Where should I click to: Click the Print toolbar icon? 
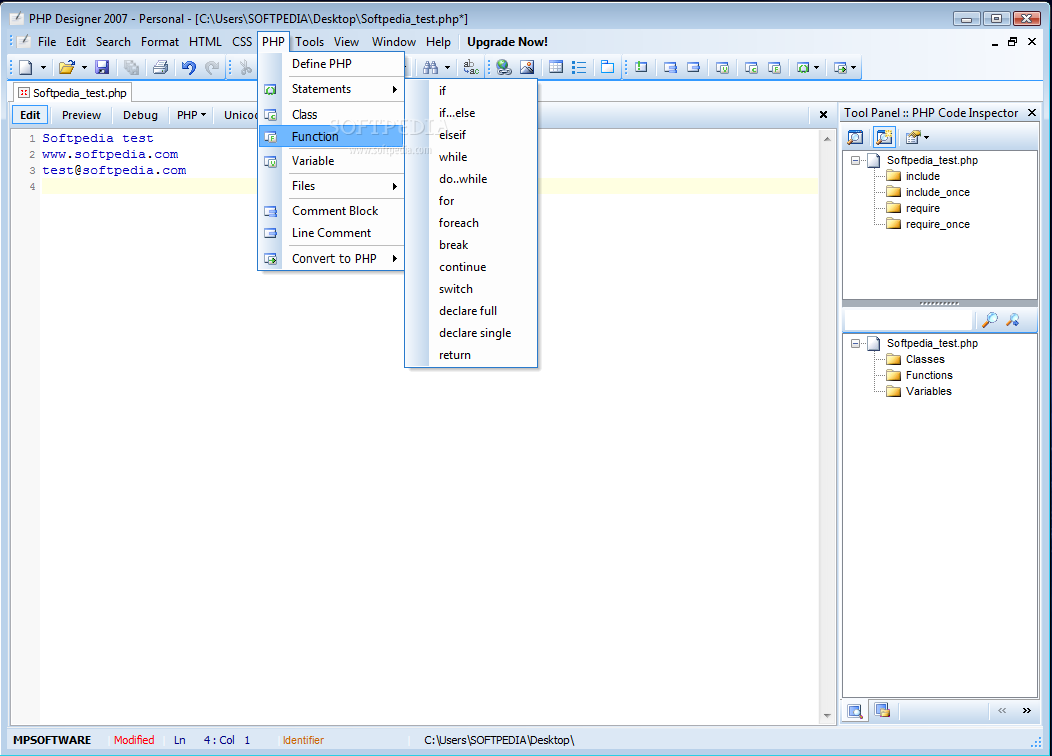[160, 67]
